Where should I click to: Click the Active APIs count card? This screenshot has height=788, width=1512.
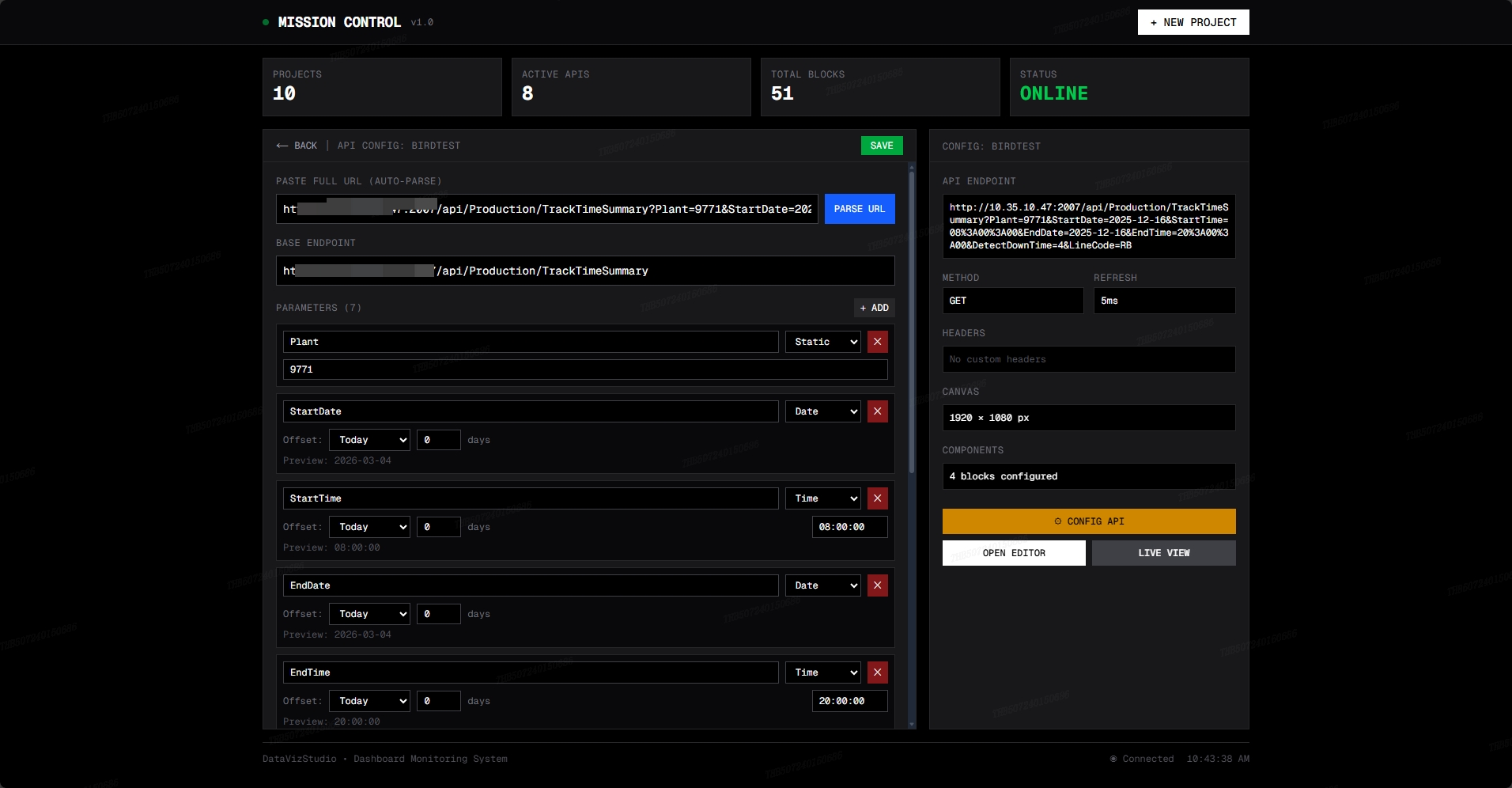click(x=631, y=87)
